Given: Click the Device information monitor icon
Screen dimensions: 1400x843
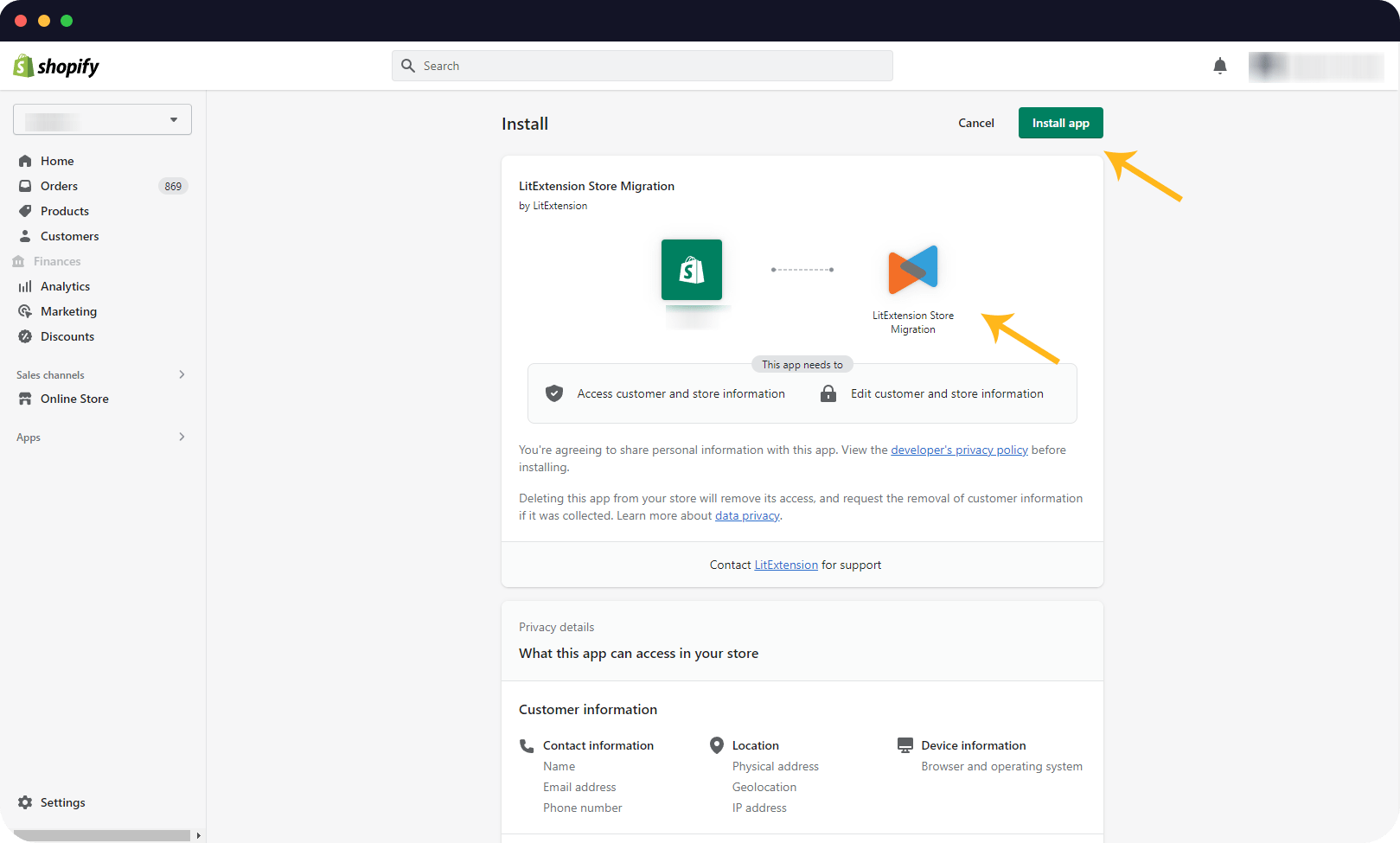Looking at the screenshot, I should (905, 745).
